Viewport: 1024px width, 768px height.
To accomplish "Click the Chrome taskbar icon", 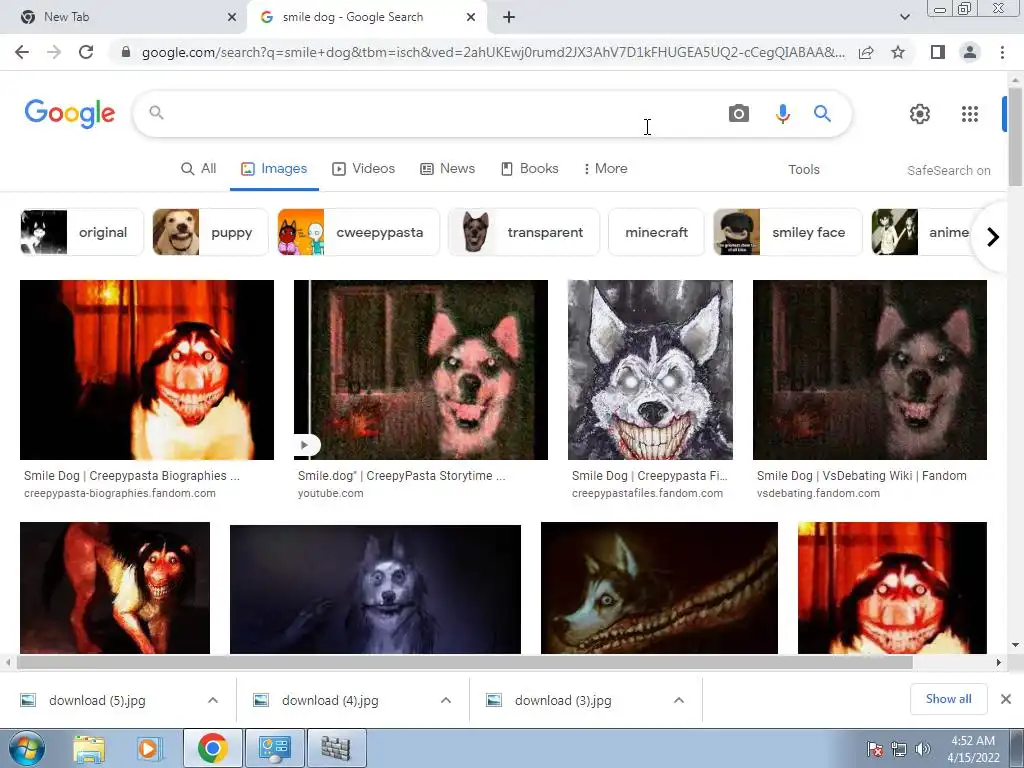I will point(212,748).
